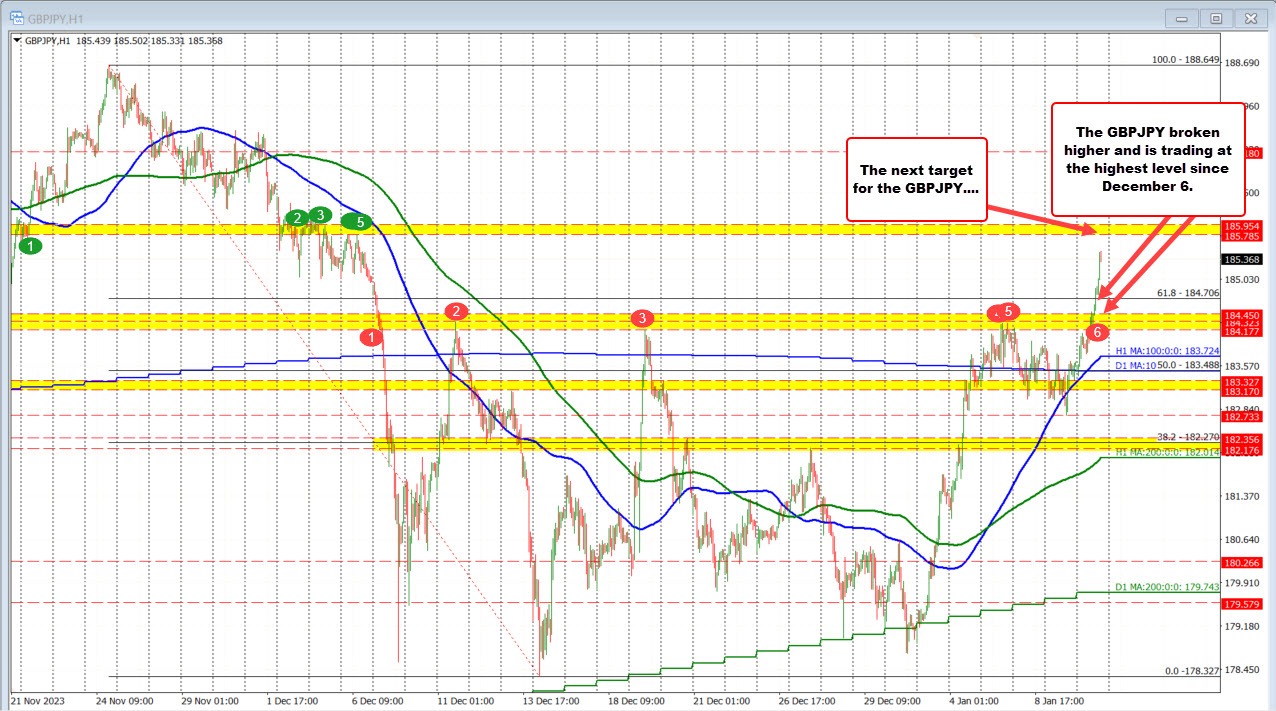
Task: Click the red "5" marker near 4 Jan
Action: tap(1008, 312)
